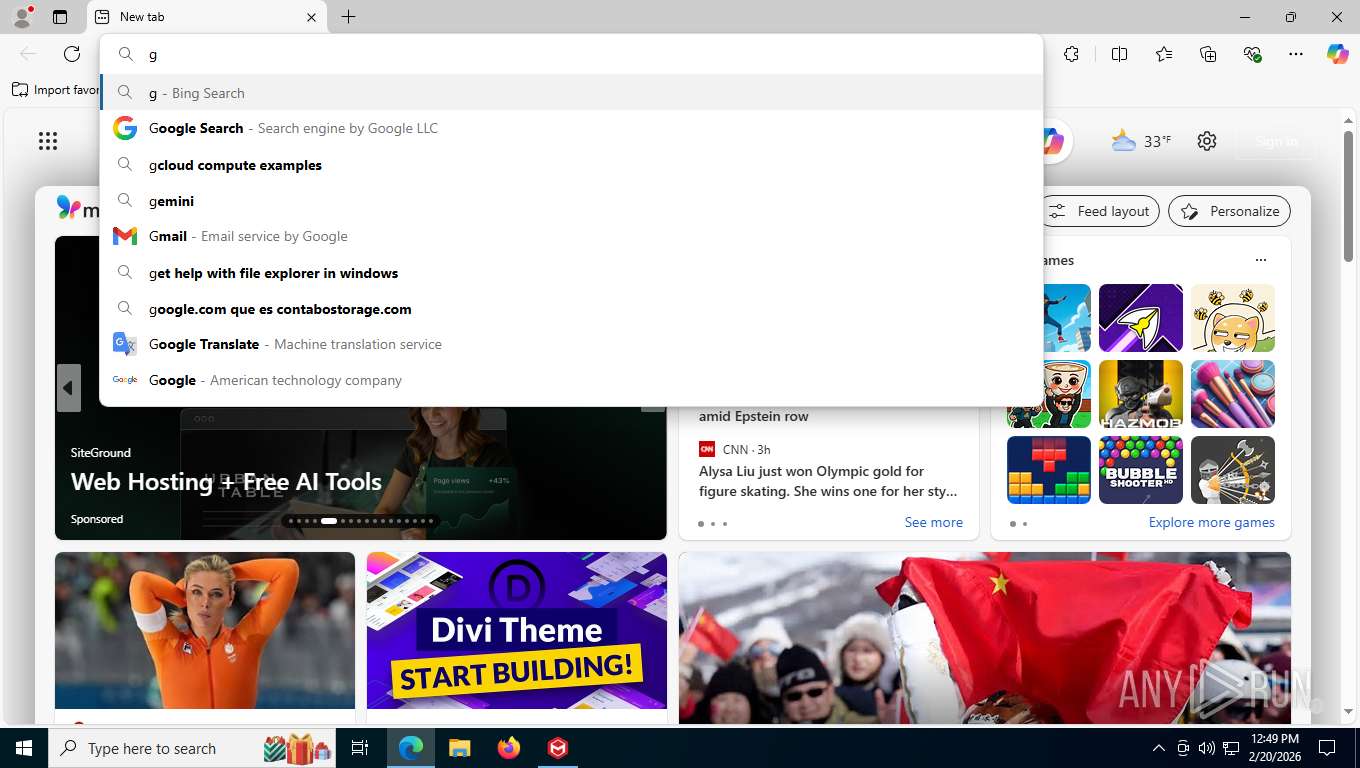Open Browser essentials heart icon

click(1252, 54)
